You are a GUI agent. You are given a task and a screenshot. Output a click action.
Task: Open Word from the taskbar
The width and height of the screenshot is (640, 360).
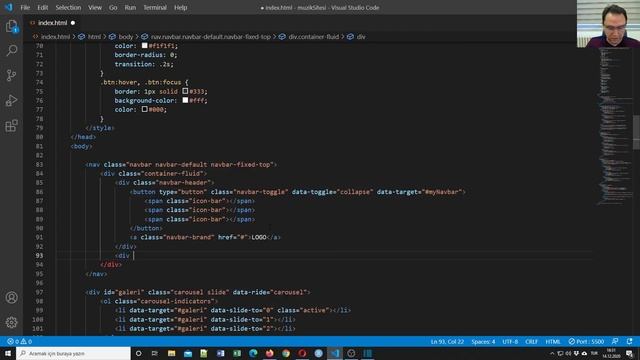pyautogui.click(x=220, y=353)
